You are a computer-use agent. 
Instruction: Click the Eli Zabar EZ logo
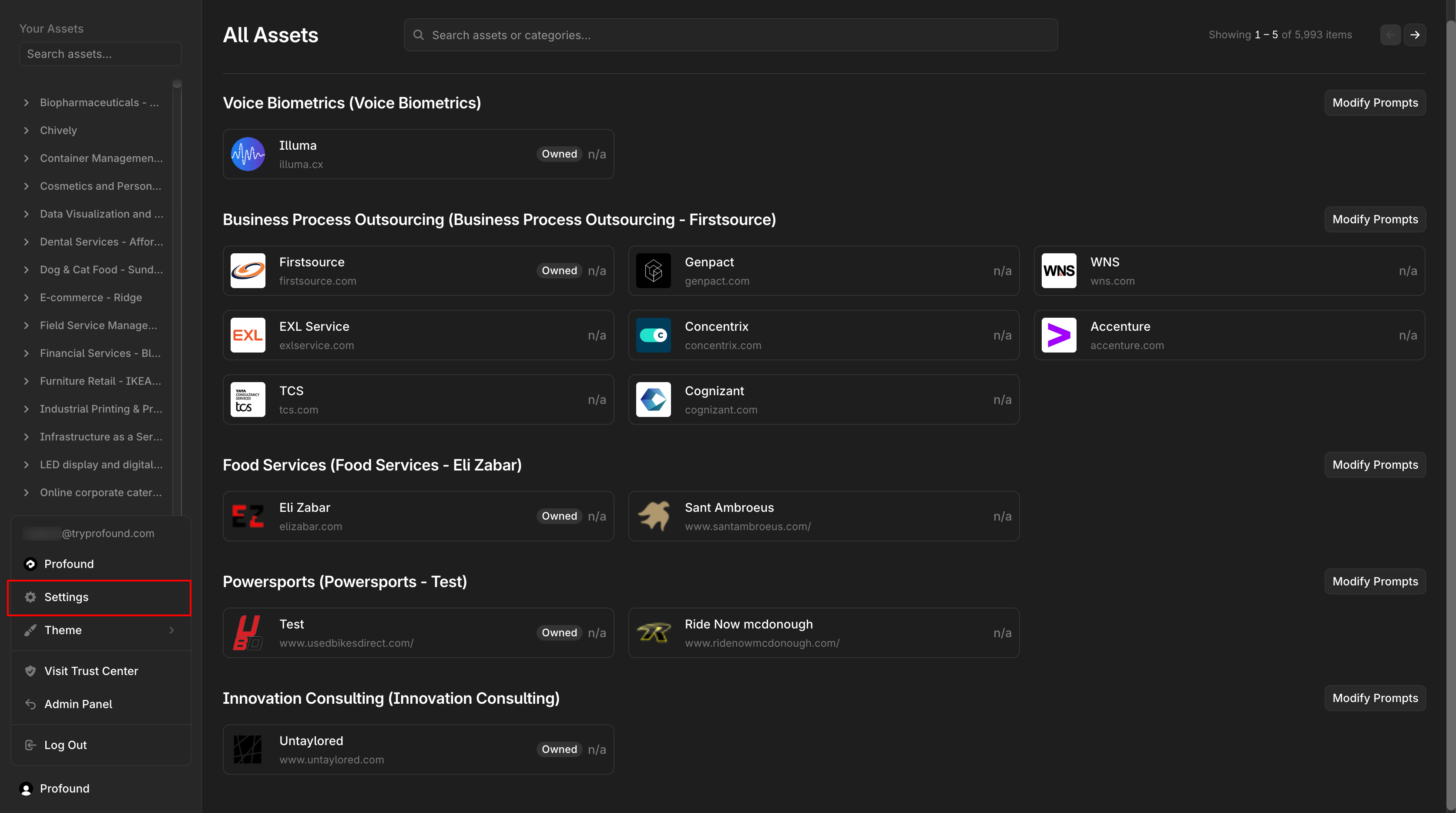coord(248,516)
